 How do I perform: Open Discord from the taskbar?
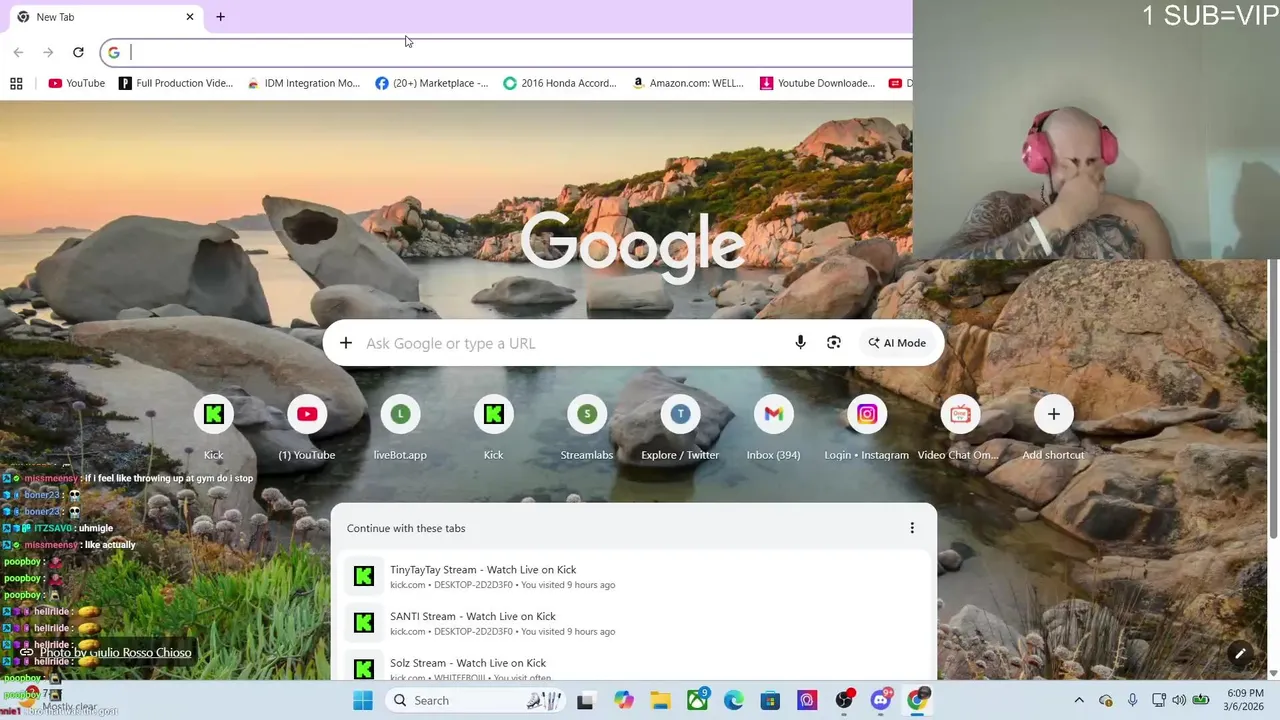881,700
